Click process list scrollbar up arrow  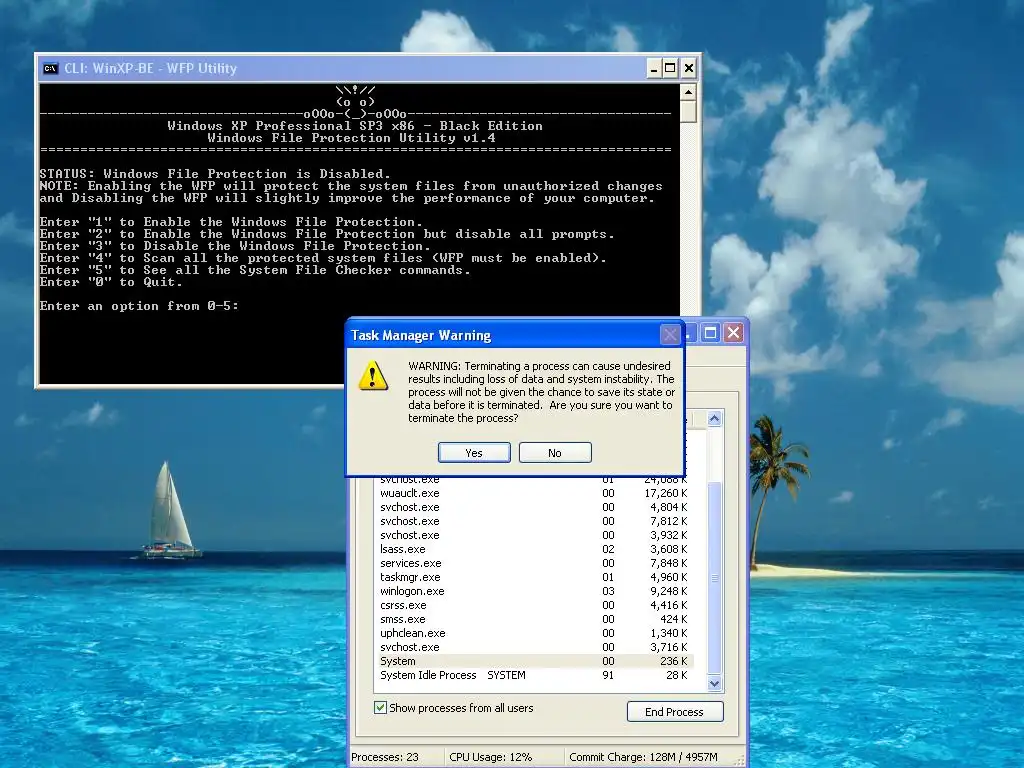tap(714, 419)
